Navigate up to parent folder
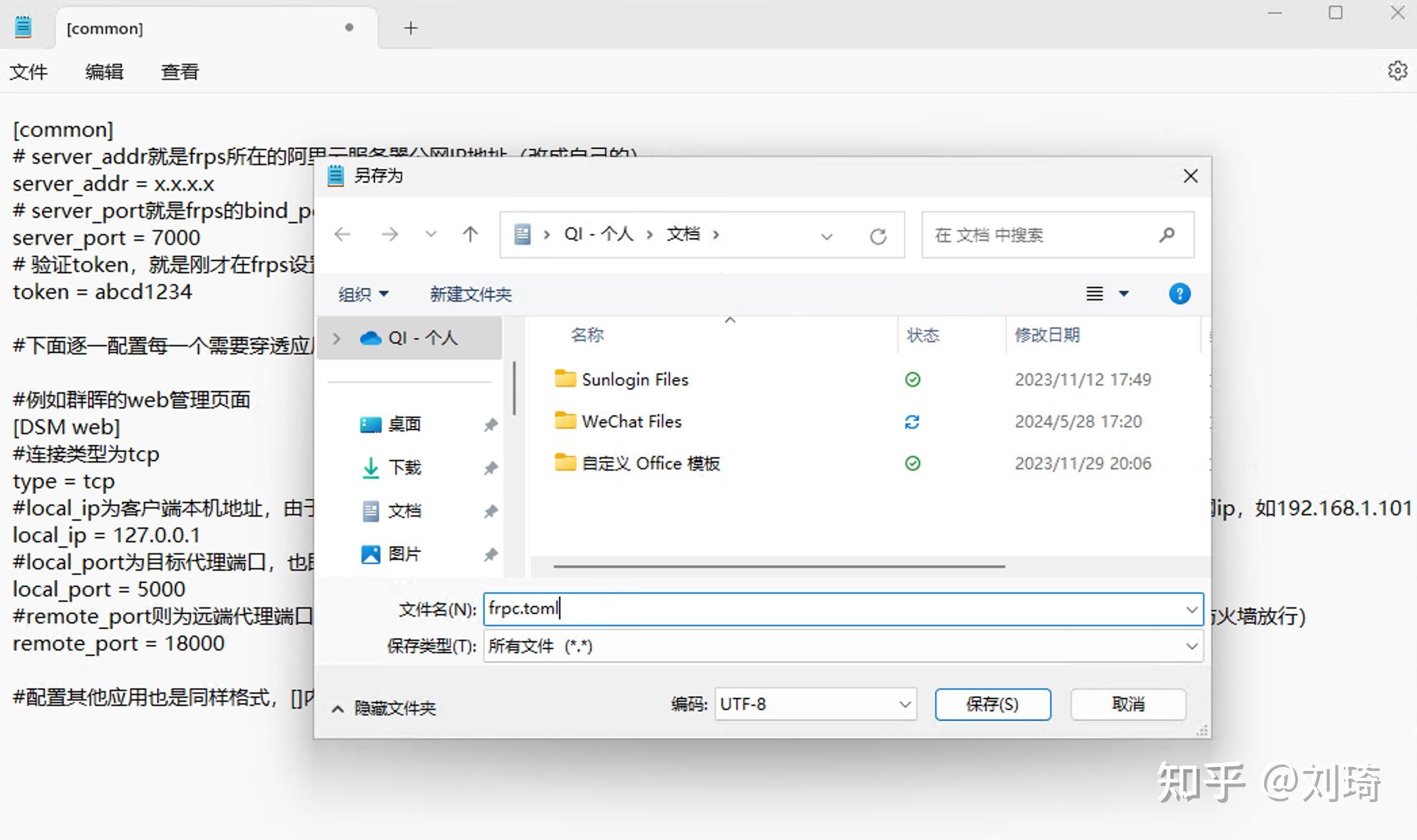 pos(470,234)
